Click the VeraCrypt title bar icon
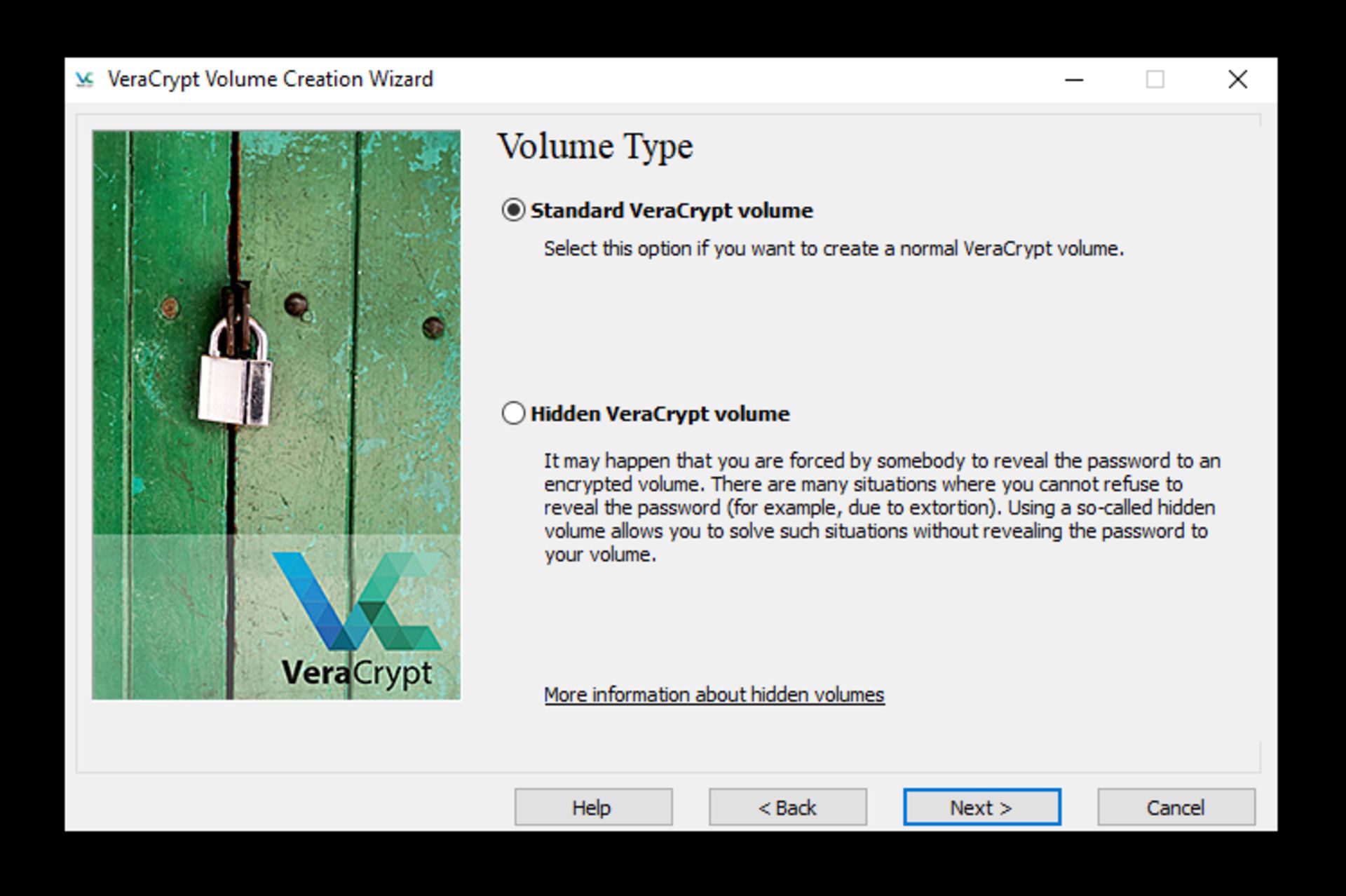 pyautogui.click(x=84, y=79)
